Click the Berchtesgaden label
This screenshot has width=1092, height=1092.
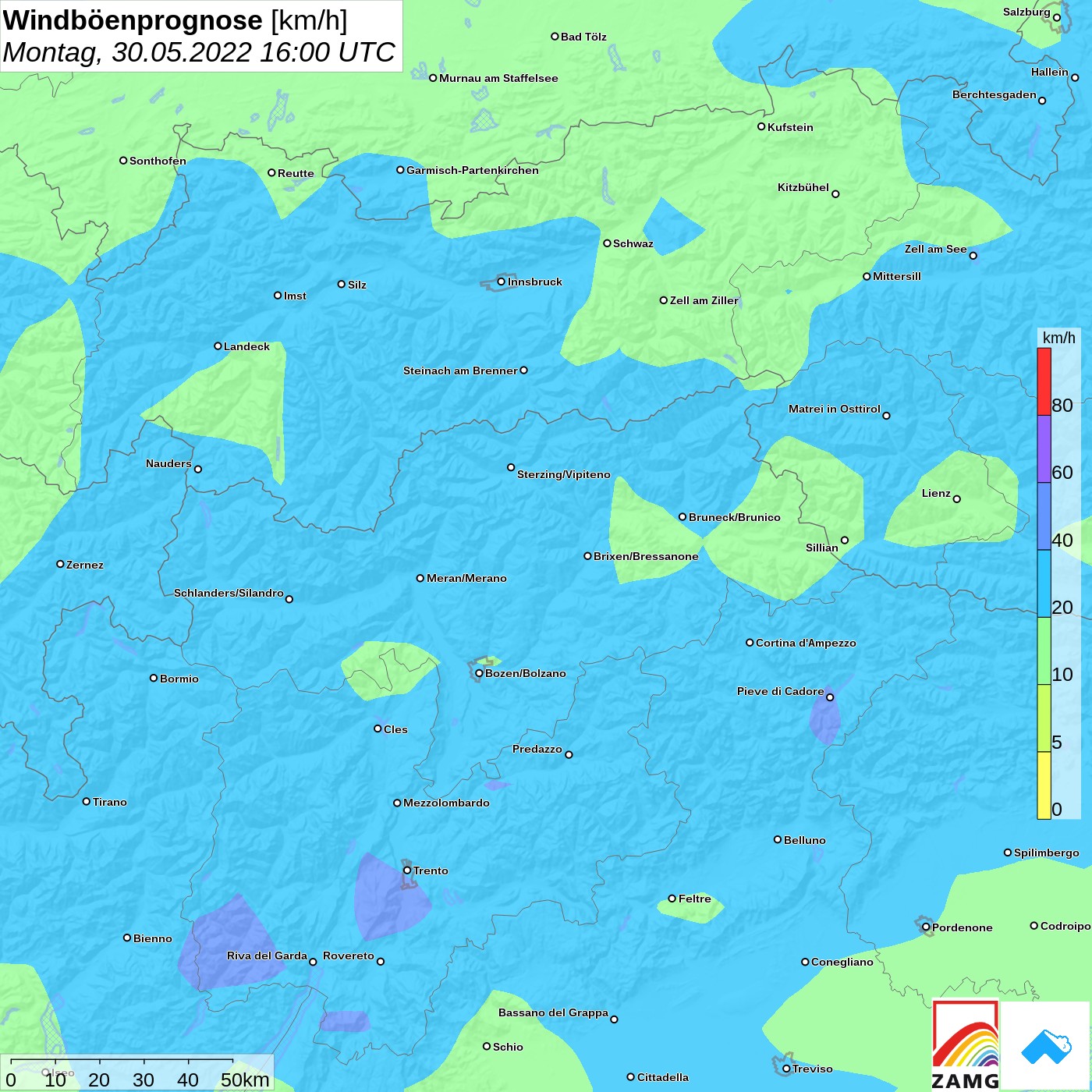994,94
